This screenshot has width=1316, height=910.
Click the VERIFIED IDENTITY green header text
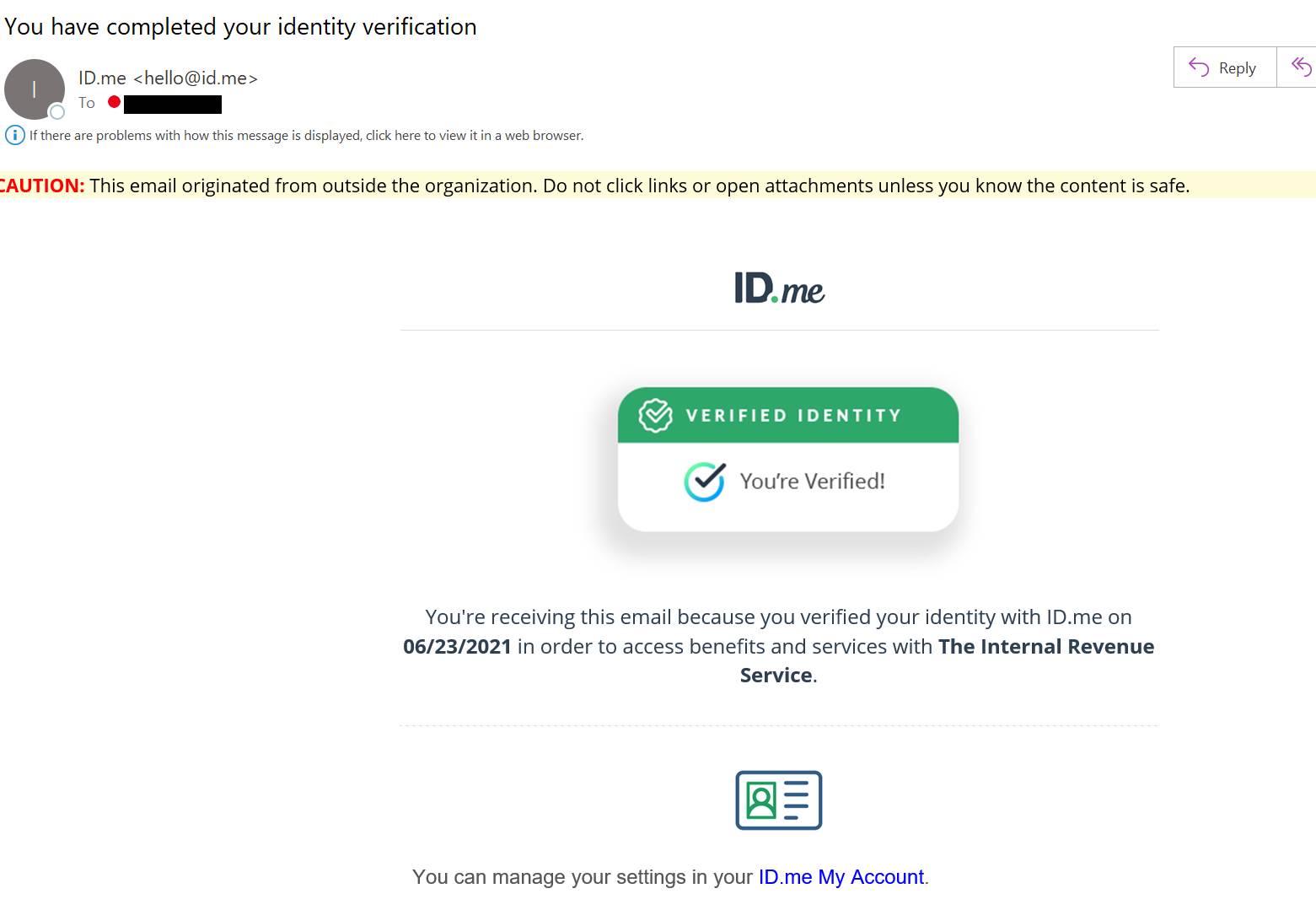point(793,415)
